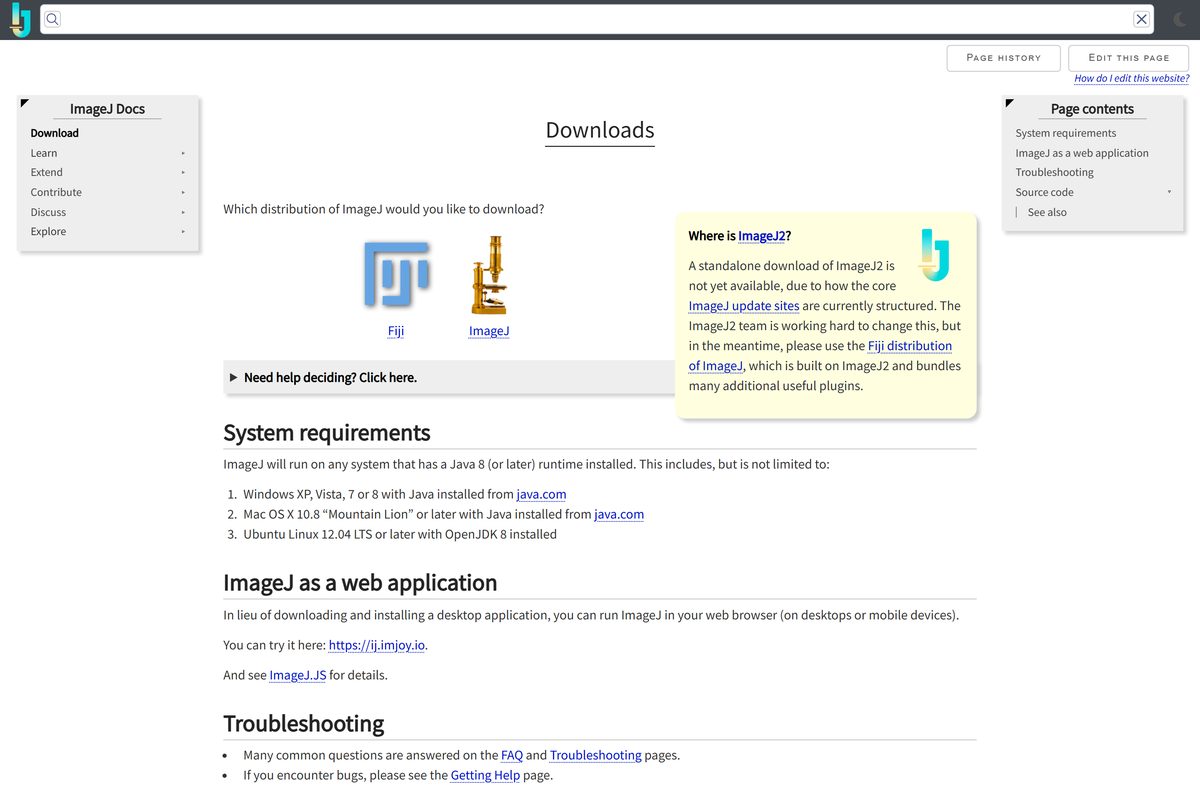Viewport: 1200px width, 792px height.
Task: Open the ImageJ2 link in yellow box
Action: click(761, 236)
